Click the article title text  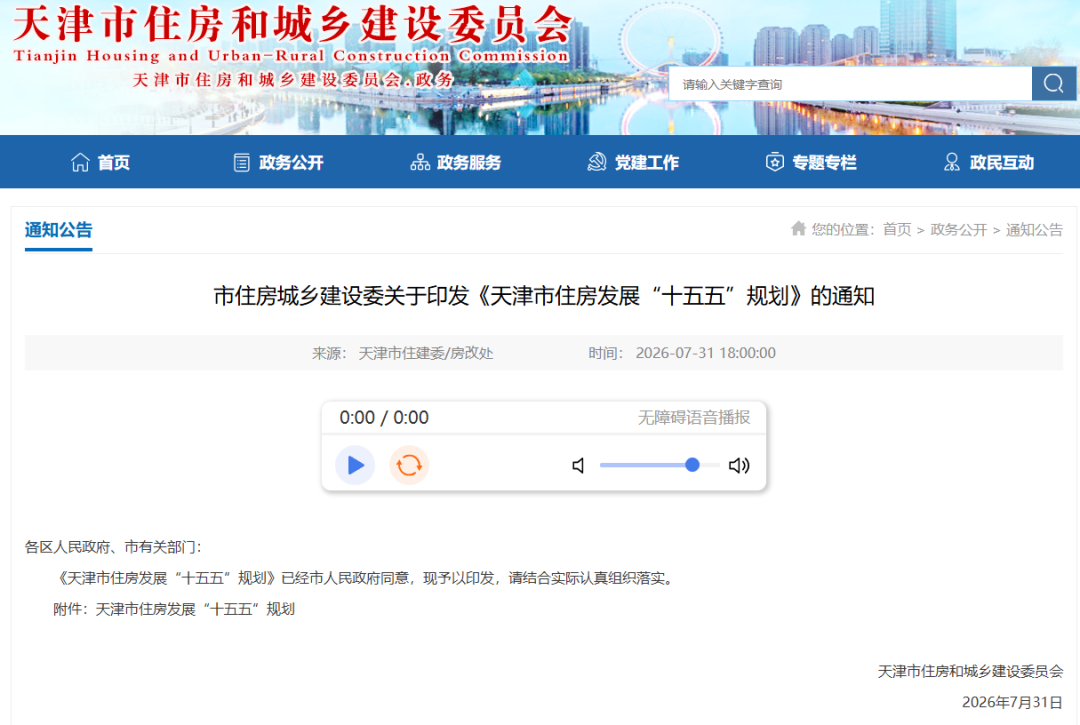coord(544,296)
